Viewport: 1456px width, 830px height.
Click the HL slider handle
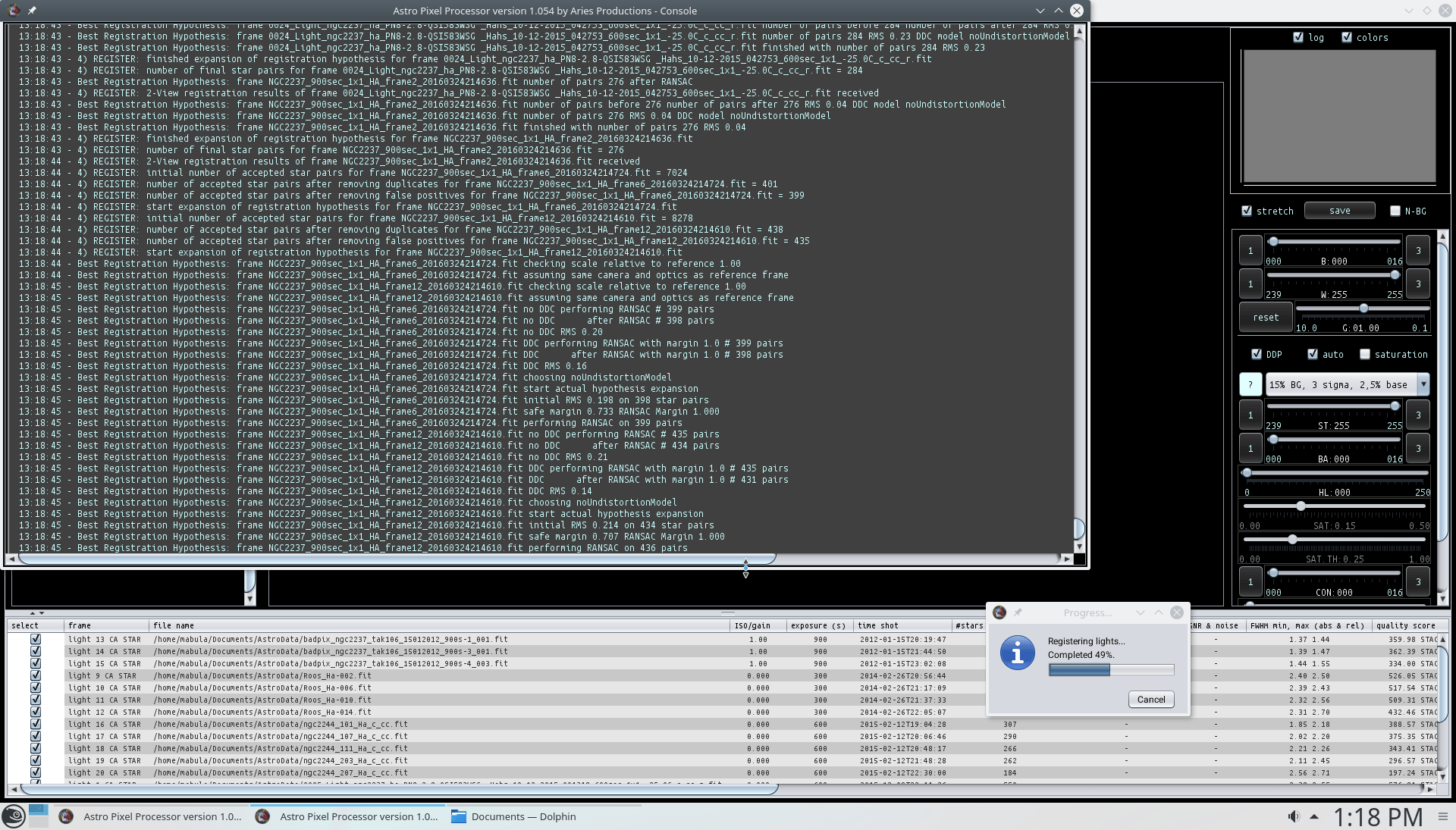1247,472
